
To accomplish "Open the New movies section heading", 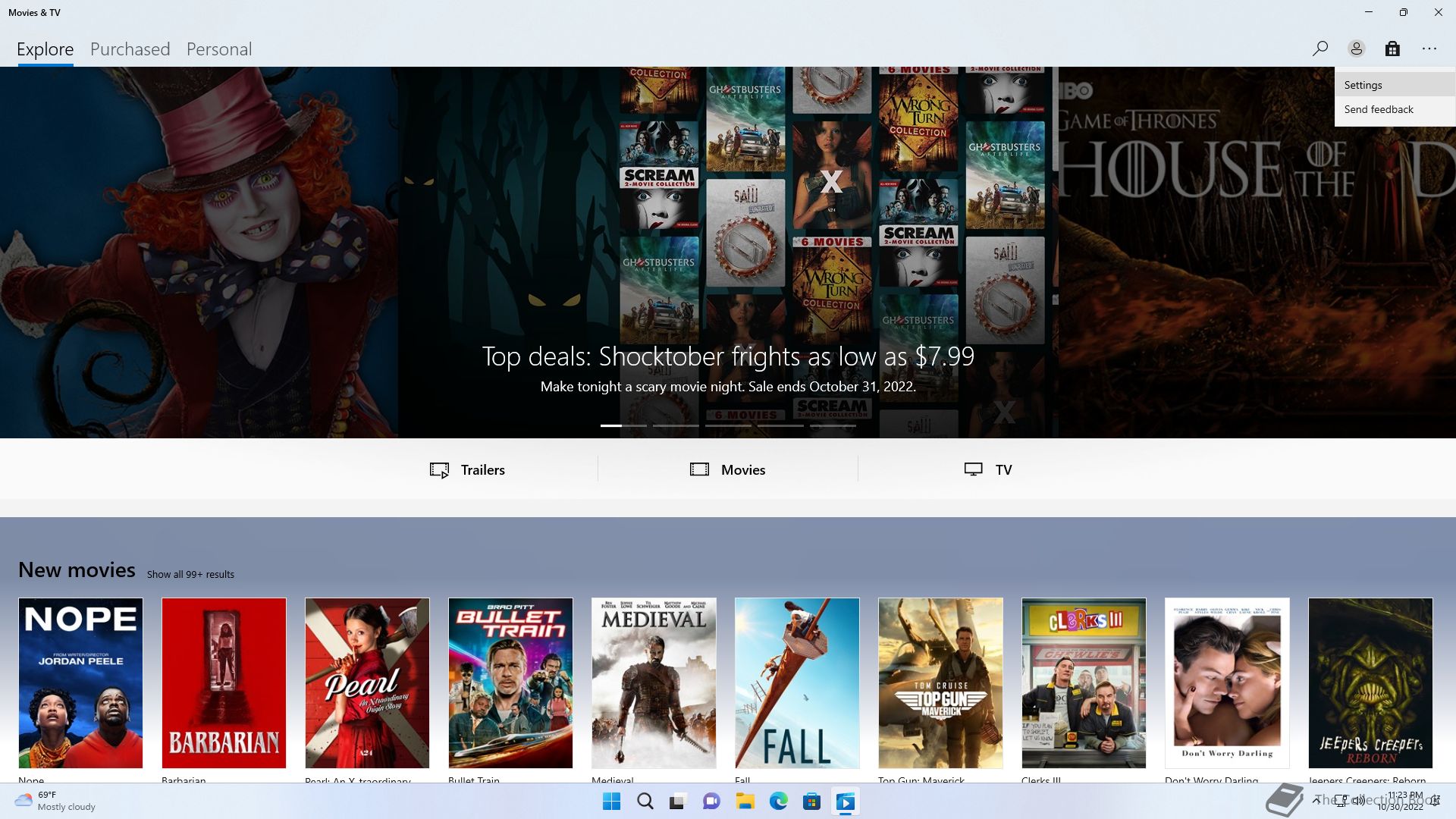I will (77, 570).
